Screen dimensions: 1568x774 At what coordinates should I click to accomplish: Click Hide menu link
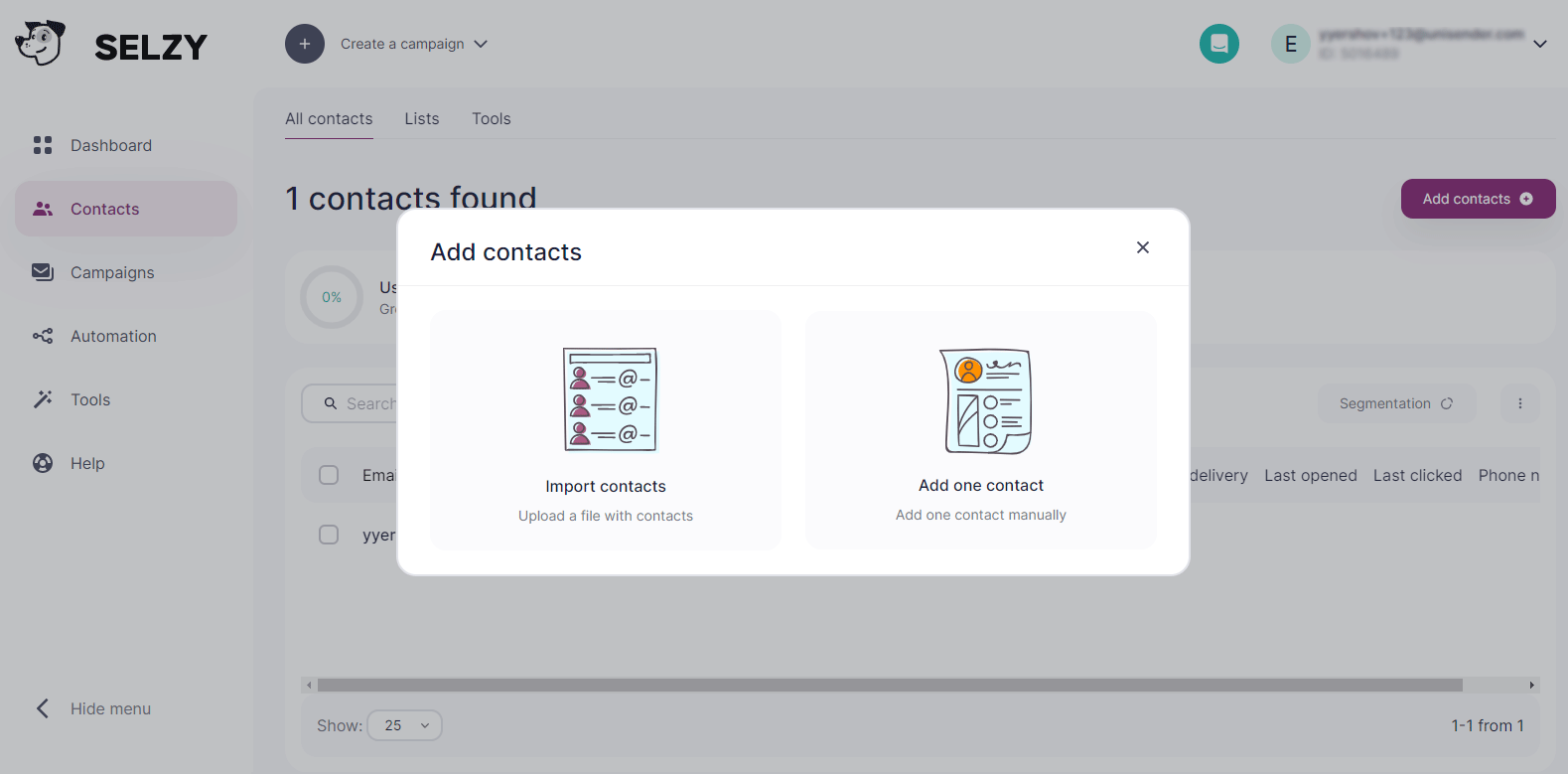(x=110, y=708)
